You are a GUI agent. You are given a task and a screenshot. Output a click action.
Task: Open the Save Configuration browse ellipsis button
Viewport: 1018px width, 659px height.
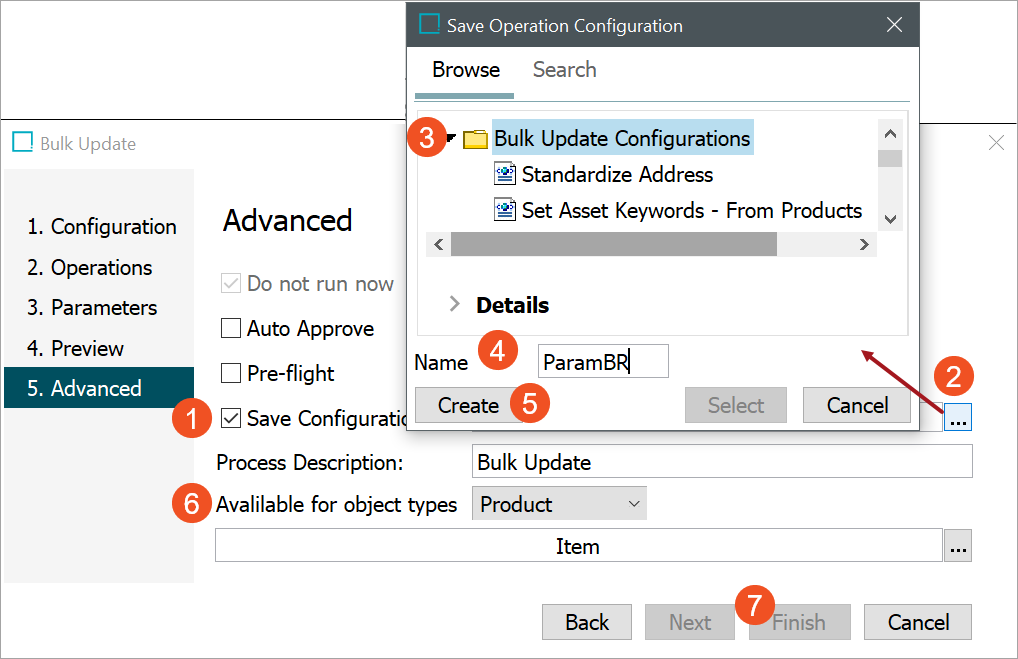point(958,417)
